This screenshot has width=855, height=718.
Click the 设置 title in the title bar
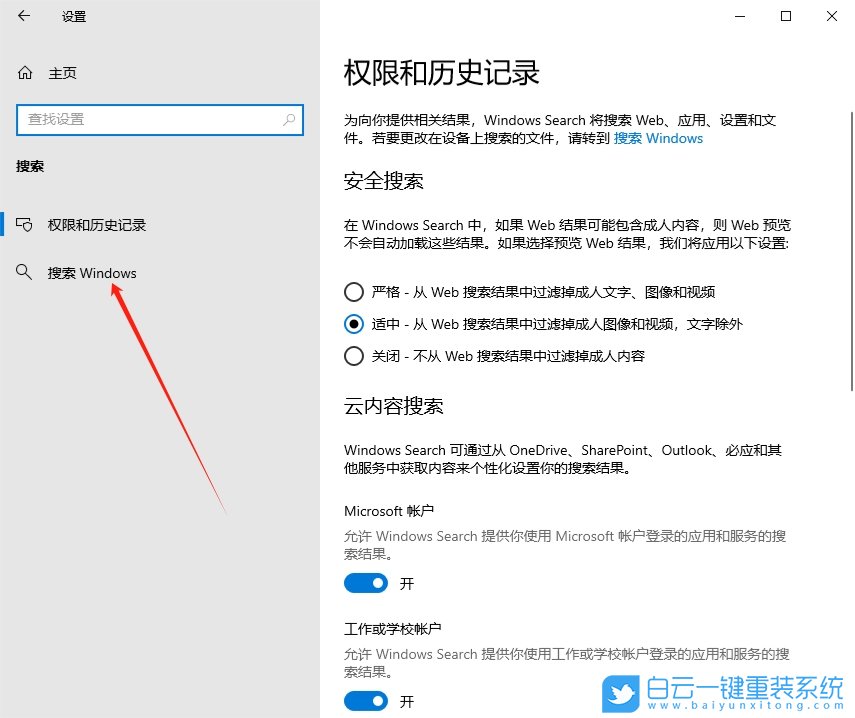(x=72, y=16)
